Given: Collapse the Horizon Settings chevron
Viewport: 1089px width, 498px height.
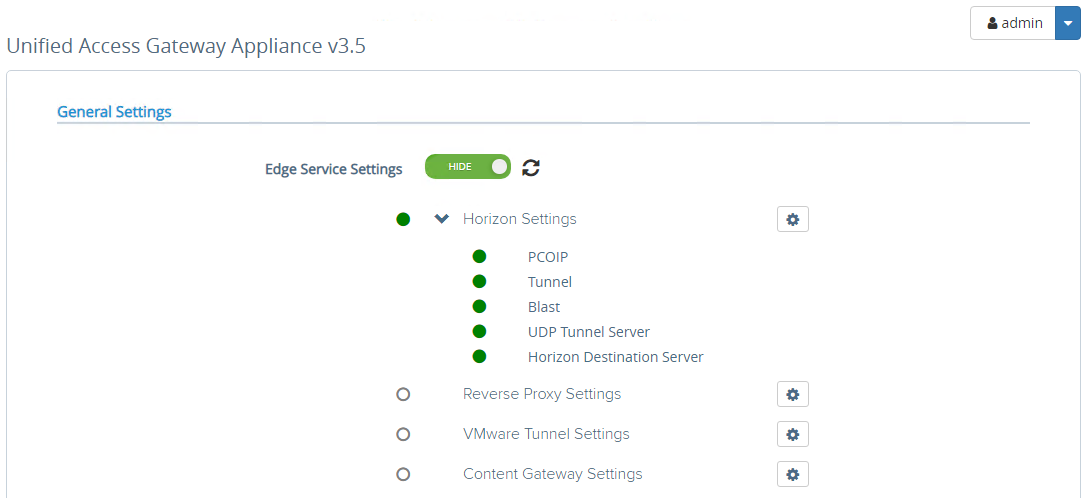Looking at the screenshot, I should point(442,219).
